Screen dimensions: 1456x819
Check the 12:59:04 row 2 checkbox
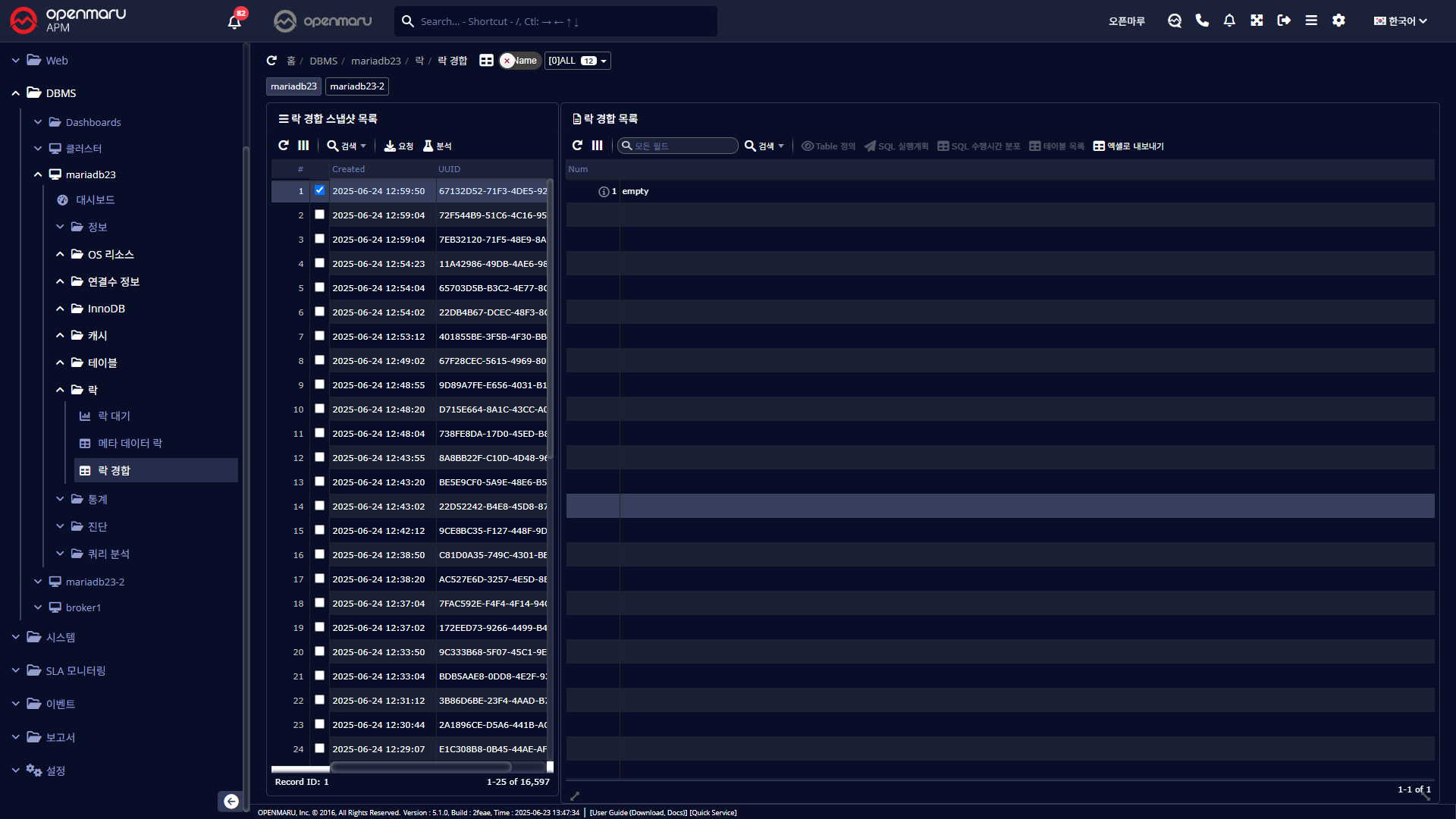click(319, 215)
